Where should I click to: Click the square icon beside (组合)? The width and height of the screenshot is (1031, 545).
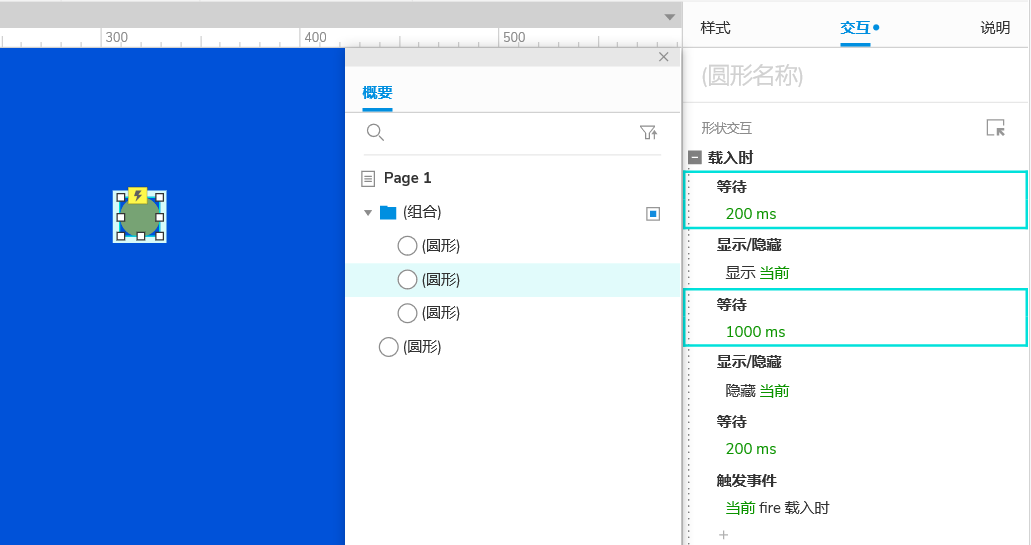pos(653,214)
